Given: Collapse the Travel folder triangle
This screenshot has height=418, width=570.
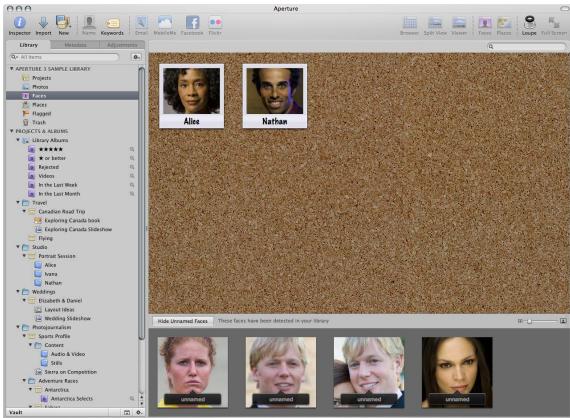Looking at the screenshot, I should click(18, 202).
